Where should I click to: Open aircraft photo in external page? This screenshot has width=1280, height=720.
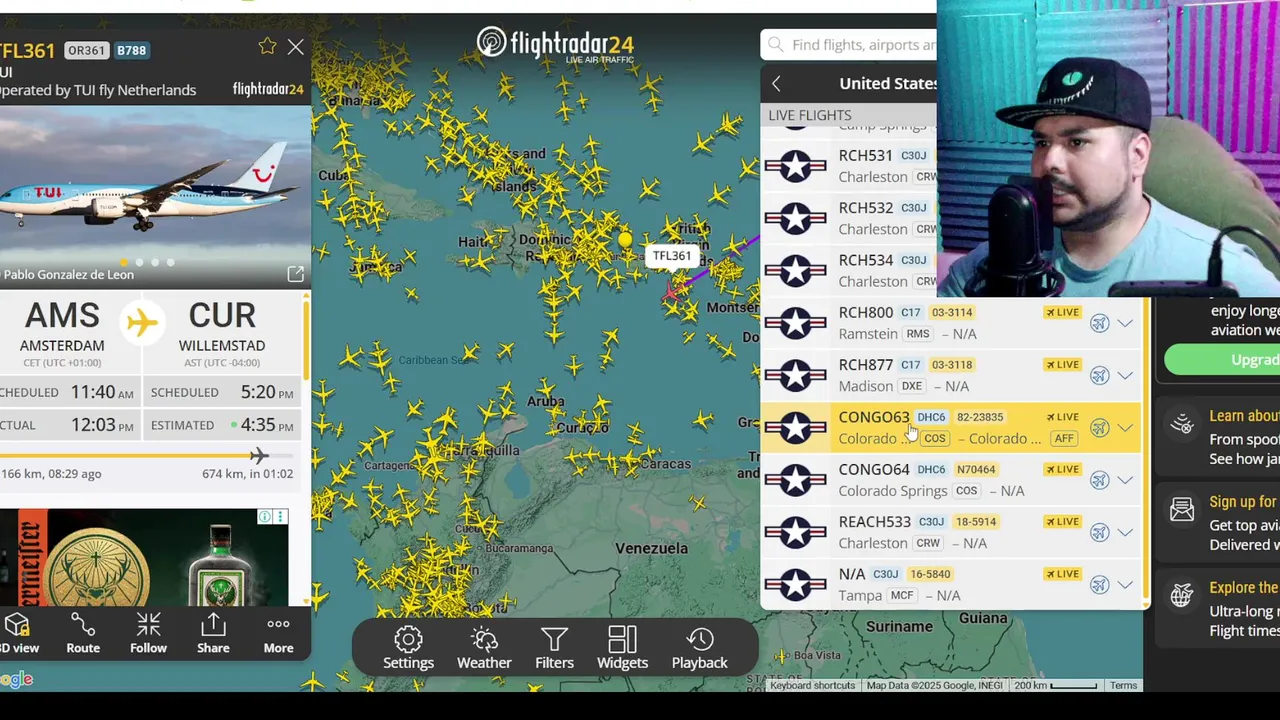point(295,274)
